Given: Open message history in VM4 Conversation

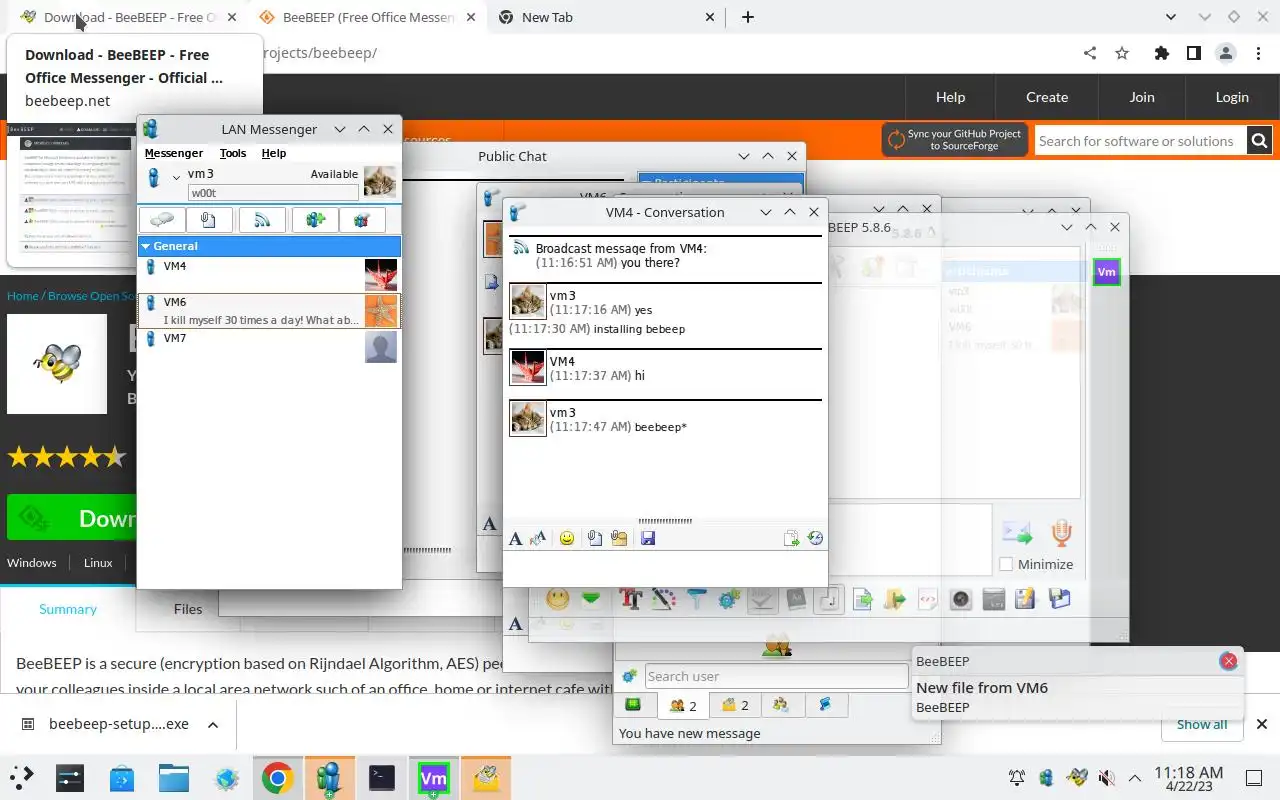Looking at the screenshot, I should point(815,539).
